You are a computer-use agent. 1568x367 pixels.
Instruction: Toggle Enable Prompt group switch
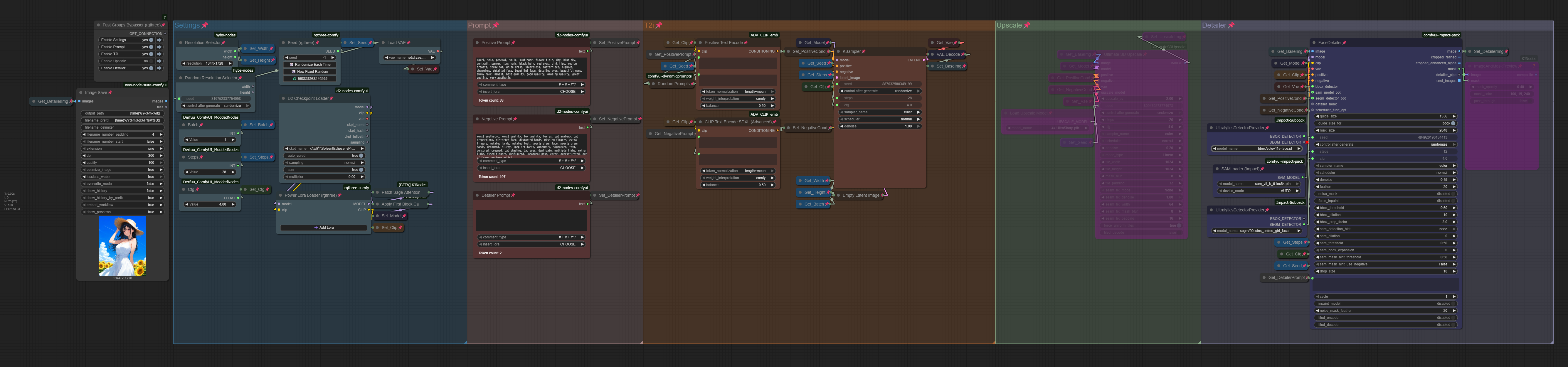[151, 47]
